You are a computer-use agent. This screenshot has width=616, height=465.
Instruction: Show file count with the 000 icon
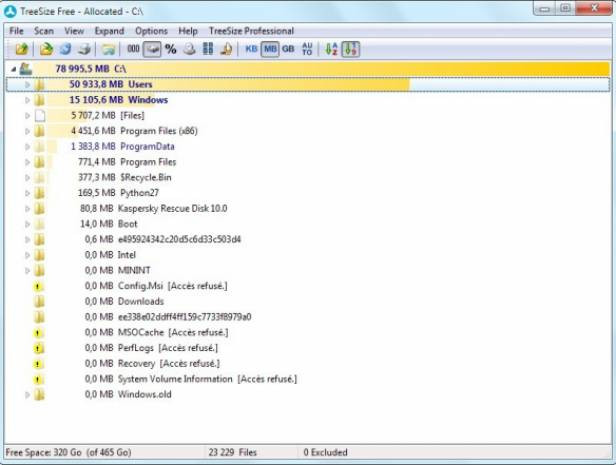click(133, 49)
